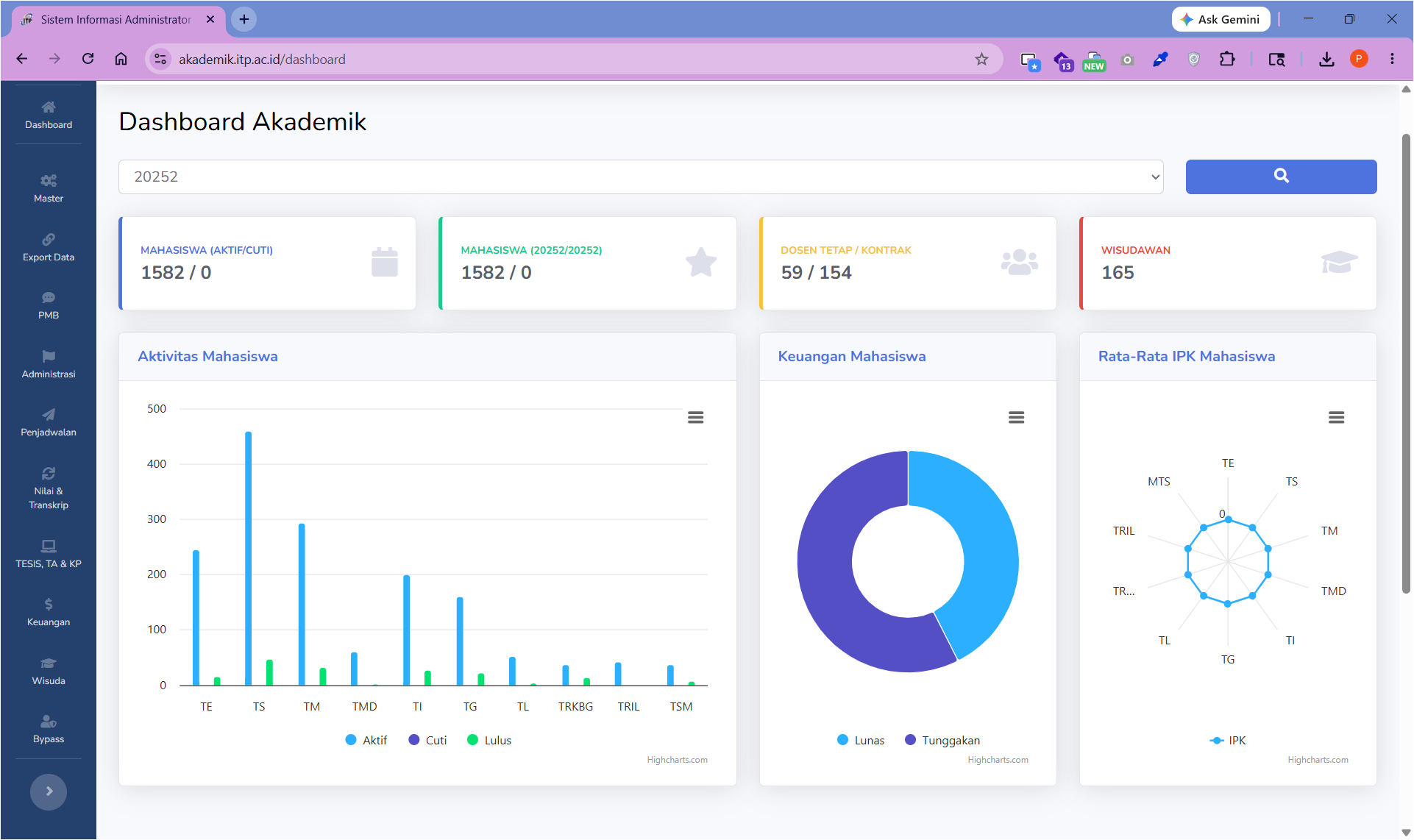Open the Rata-Rata IPK chart context menu
Image resolution: width=1414 pixels, height=840 pixels.
[1336, 417]
